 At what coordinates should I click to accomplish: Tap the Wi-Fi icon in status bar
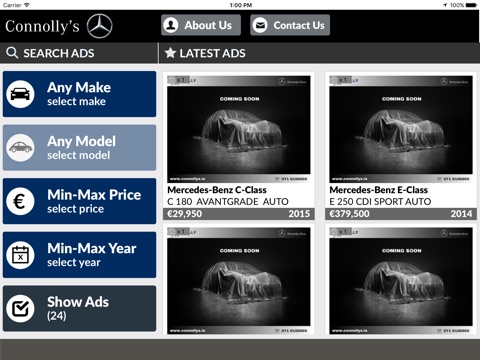27,5
